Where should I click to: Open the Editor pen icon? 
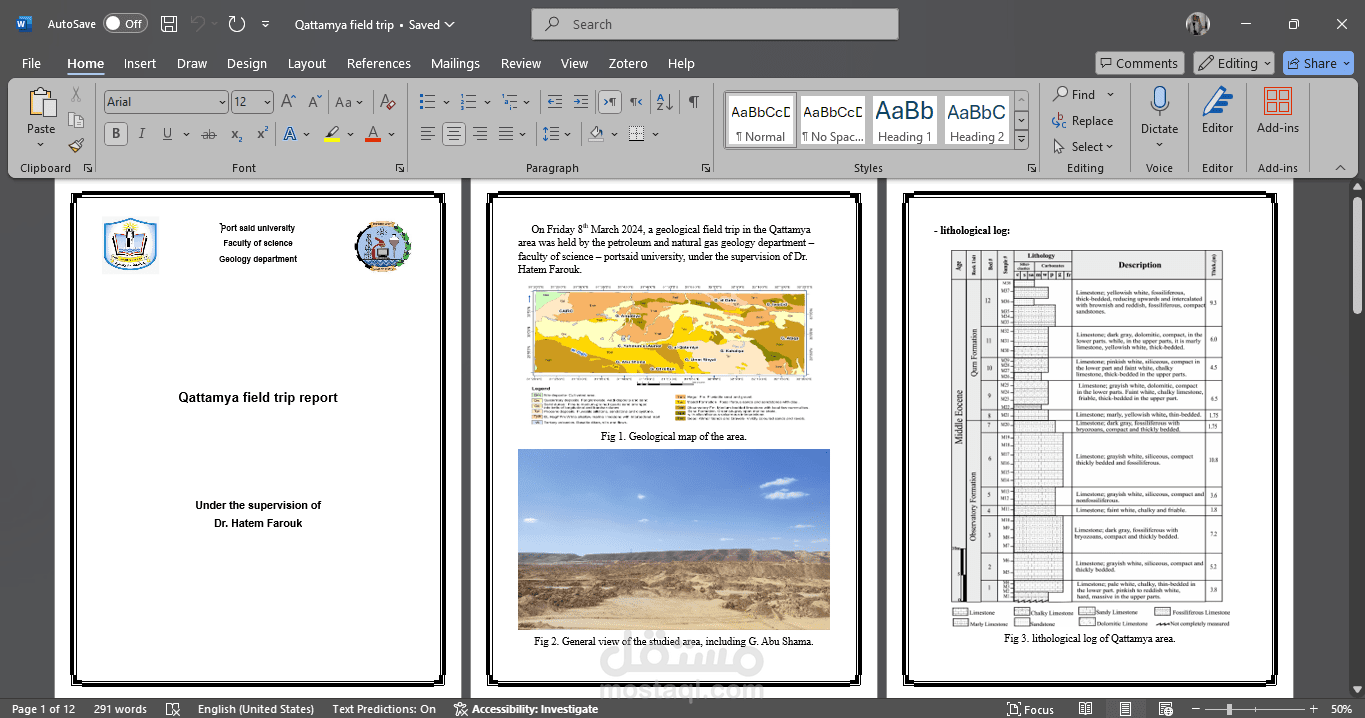pyautogui.click(x=1217, y=110)
